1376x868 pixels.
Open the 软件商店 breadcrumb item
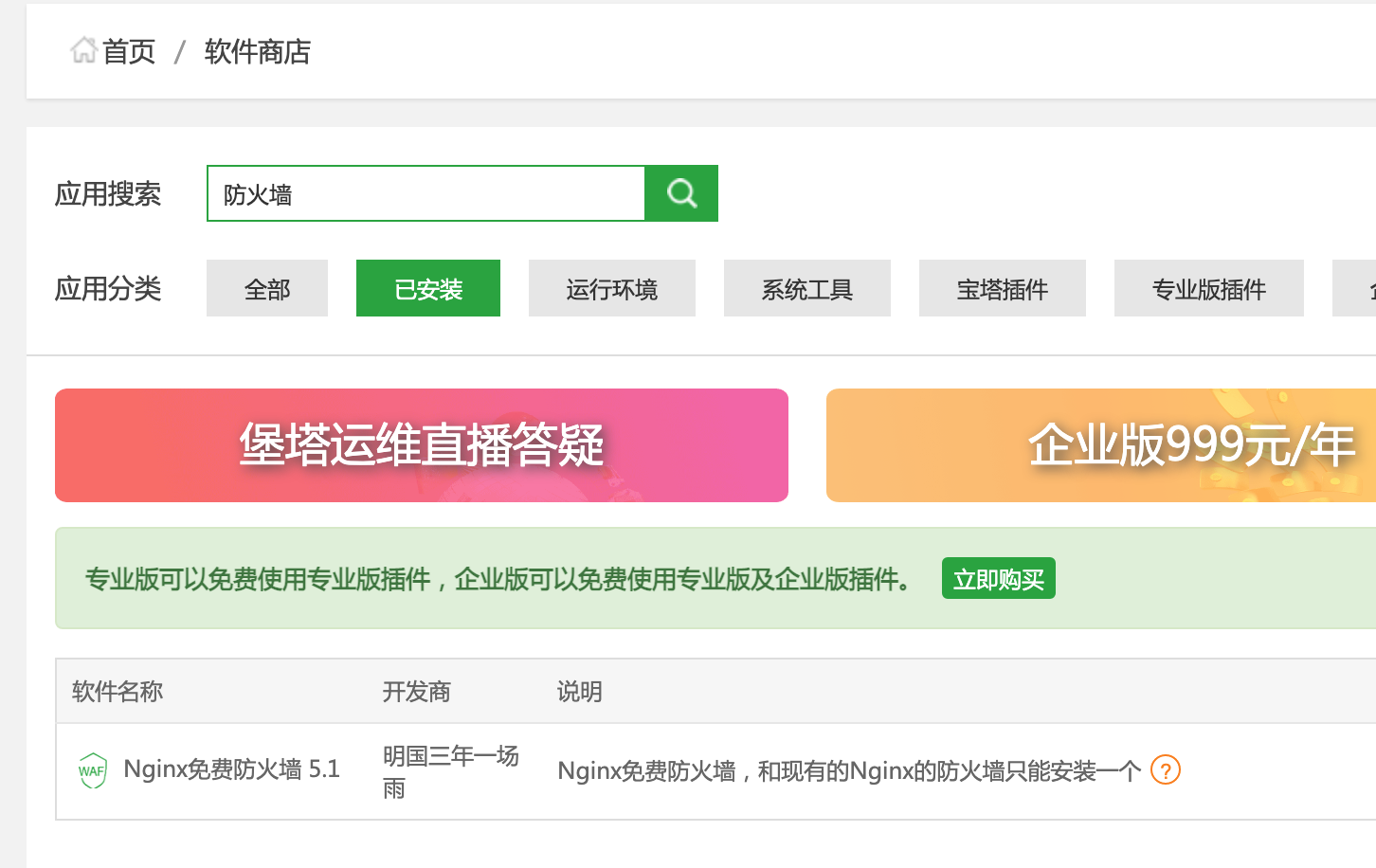[x=258, y=52]
